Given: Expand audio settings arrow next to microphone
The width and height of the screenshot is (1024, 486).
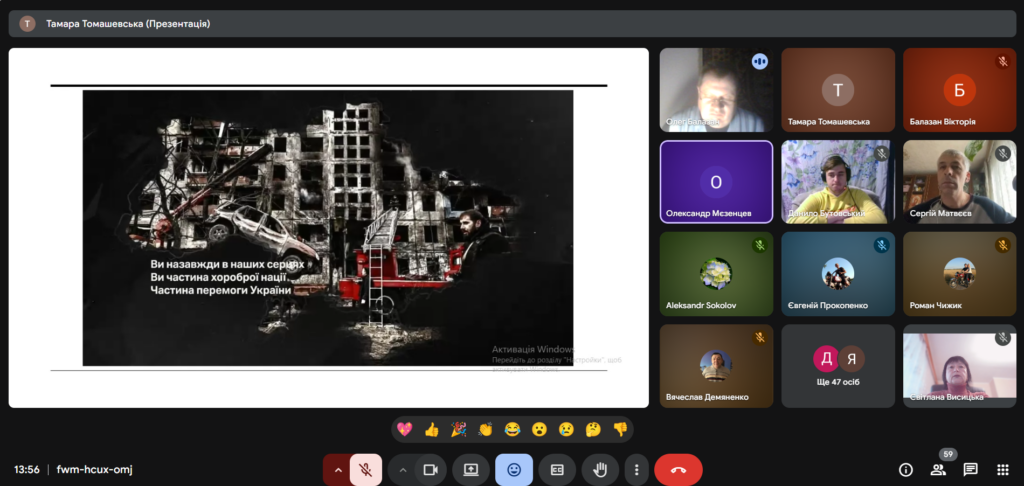Looking at the screenshot, I should pos(338,469).
